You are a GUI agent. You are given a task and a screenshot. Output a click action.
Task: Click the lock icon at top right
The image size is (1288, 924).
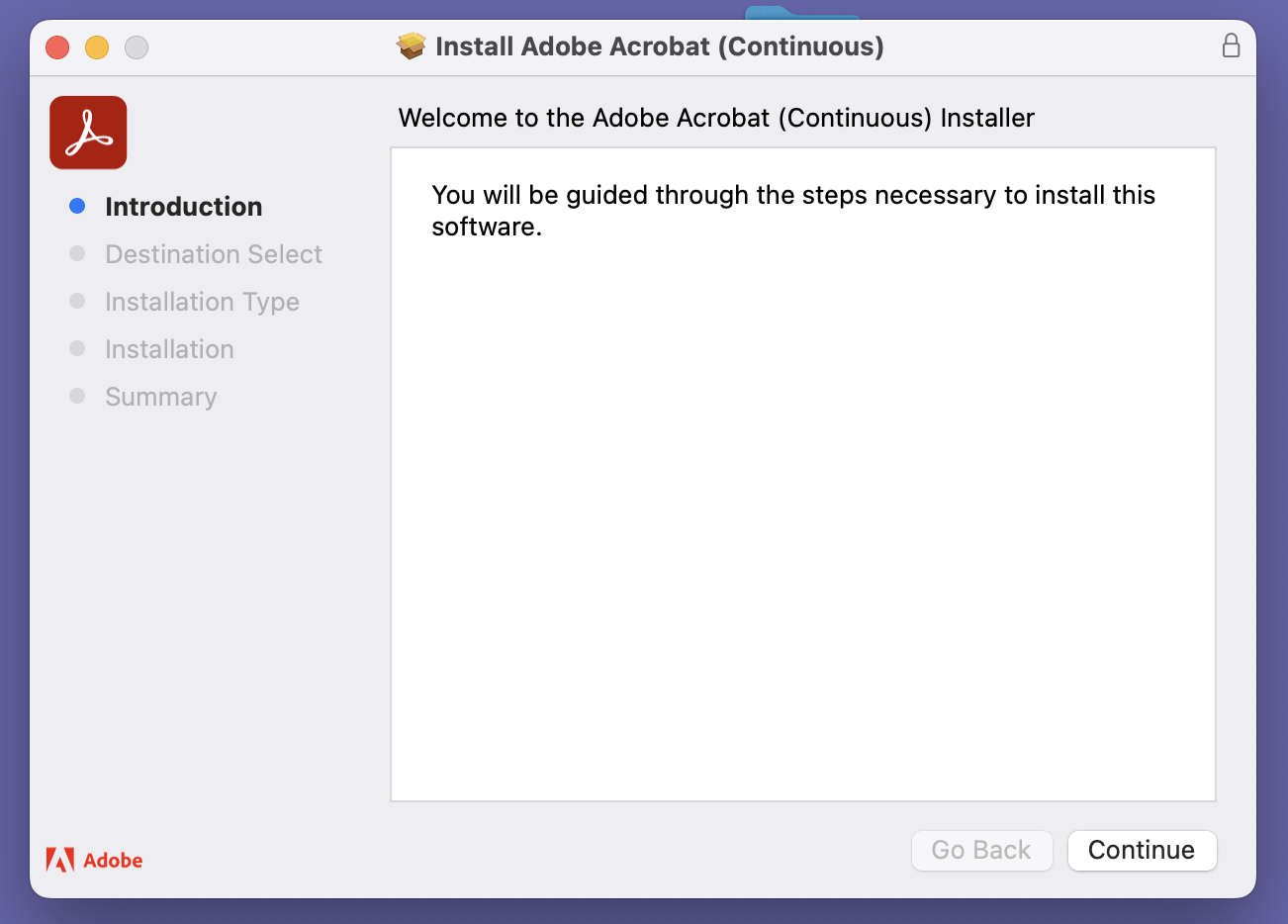tap(1232, 46)
